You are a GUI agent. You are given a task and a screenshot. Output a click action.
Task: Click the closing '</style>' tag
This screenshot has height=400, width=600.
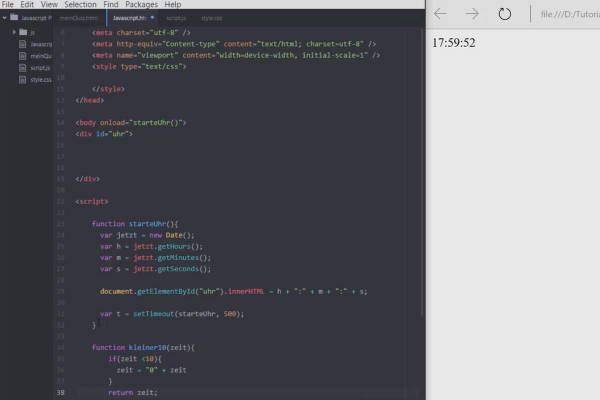(x=108, y=89)
